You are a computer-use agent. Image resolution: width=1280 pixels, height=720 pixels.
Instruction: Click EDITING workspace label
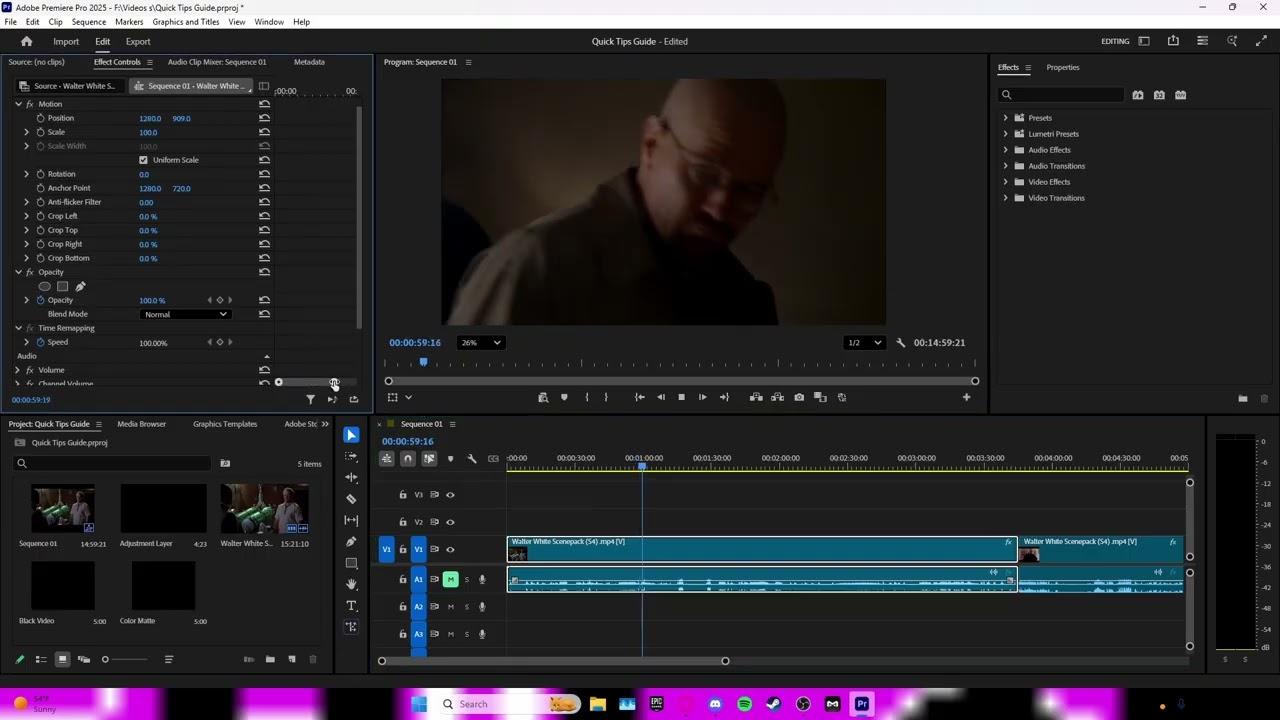[1115, 41]
